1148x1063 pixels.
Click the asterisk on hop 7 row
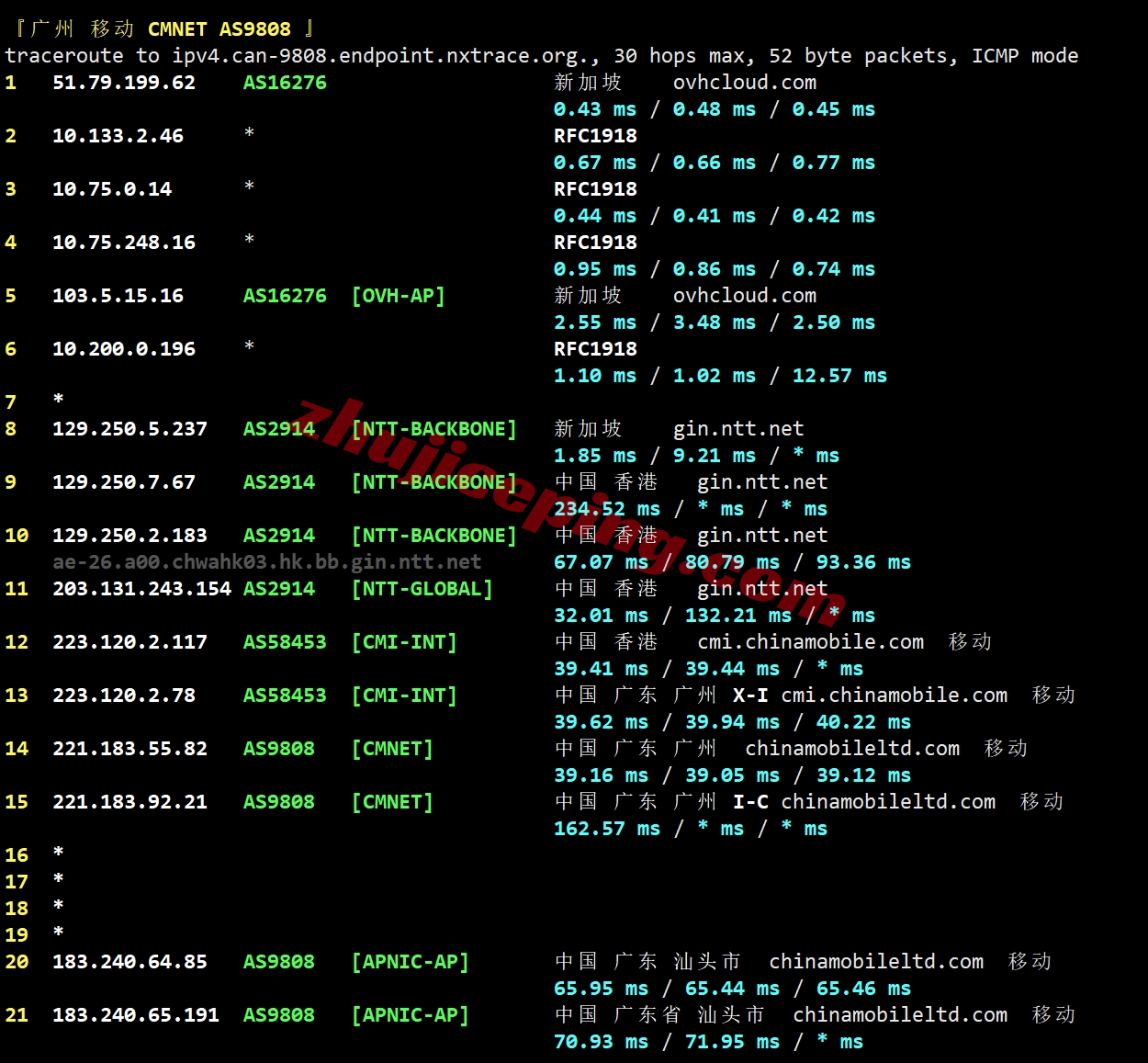[x=58, y=400]
